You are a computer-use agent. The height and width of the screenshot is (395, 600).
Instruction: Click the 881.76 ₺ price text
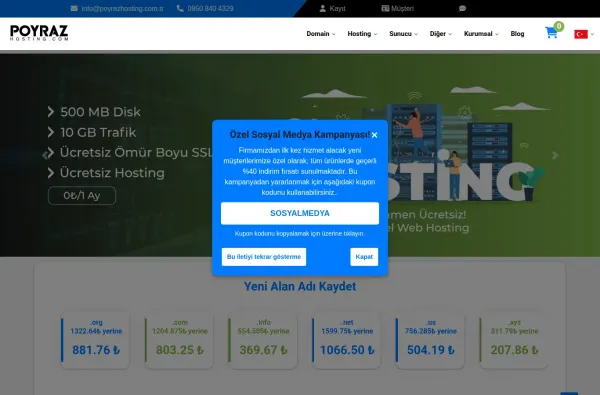pyautogui.click(x=96, y=350)
